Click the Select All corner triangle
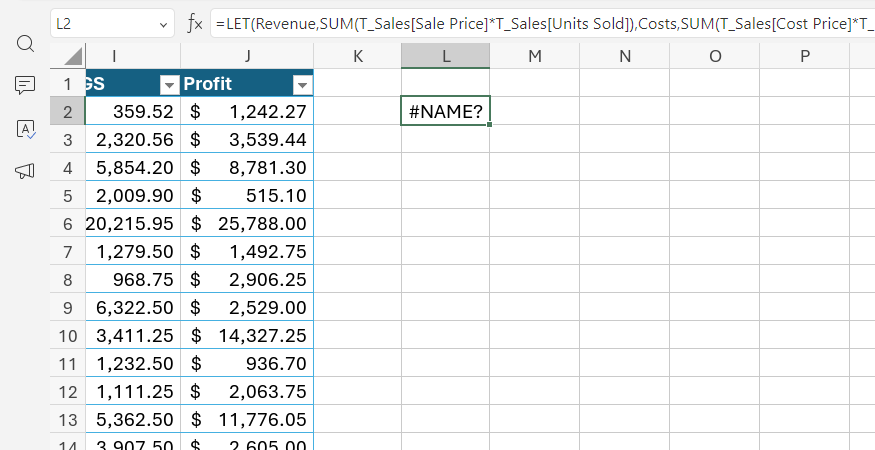The width and height of the screenshot is (875, 450). tap(74, 56)
